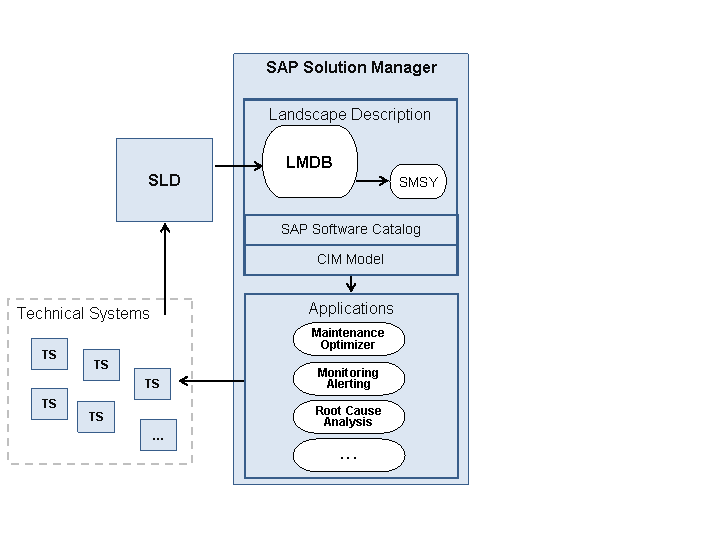Click the Applications heading

click(x=350, y=308)
